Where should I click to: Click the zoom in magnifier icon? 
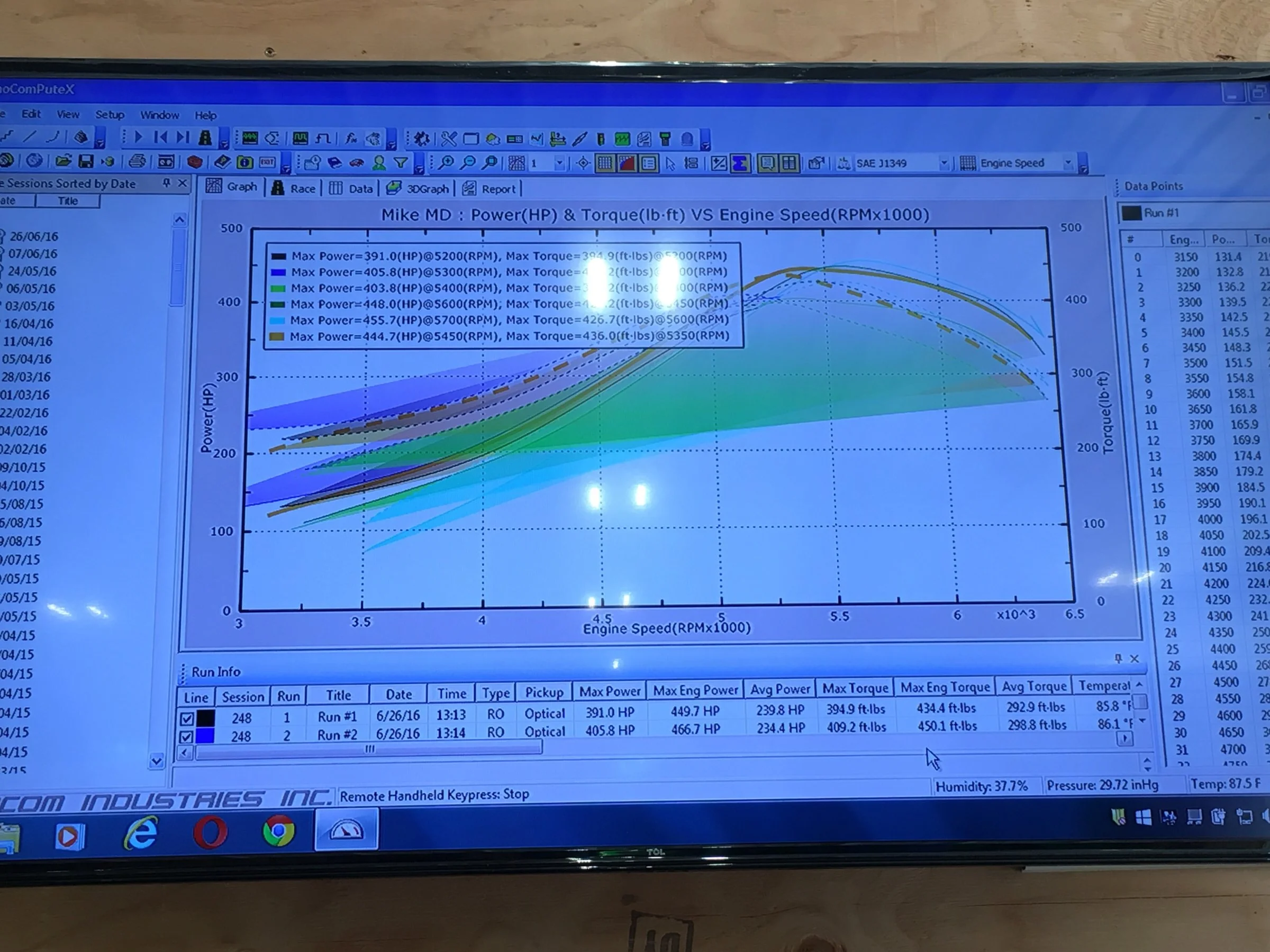pyautogui.click(x=446, y=163)
